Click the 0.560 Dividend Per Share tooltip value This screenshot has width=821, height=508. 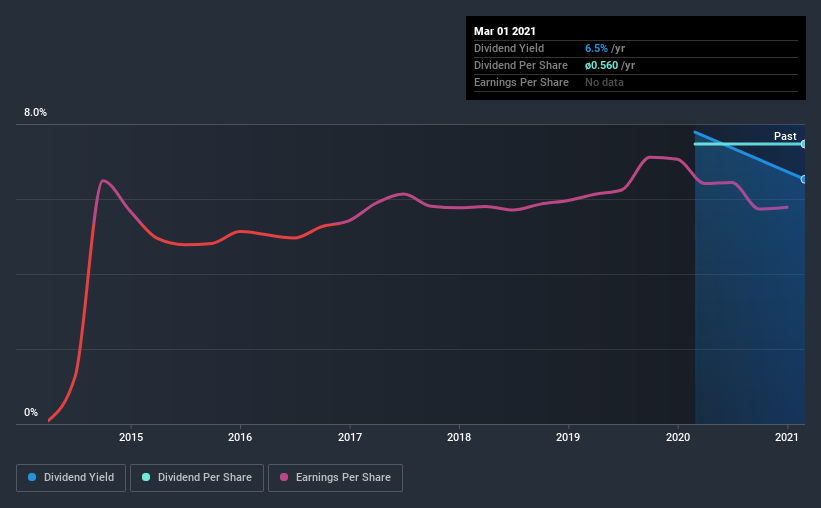602,65
